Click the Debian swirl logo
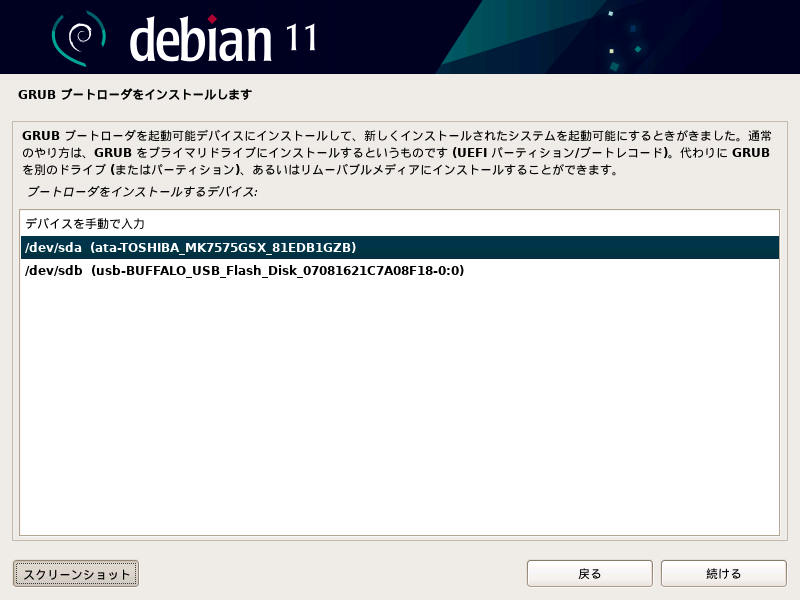This screenshot has width=800, height=600. tap(79, 38)
